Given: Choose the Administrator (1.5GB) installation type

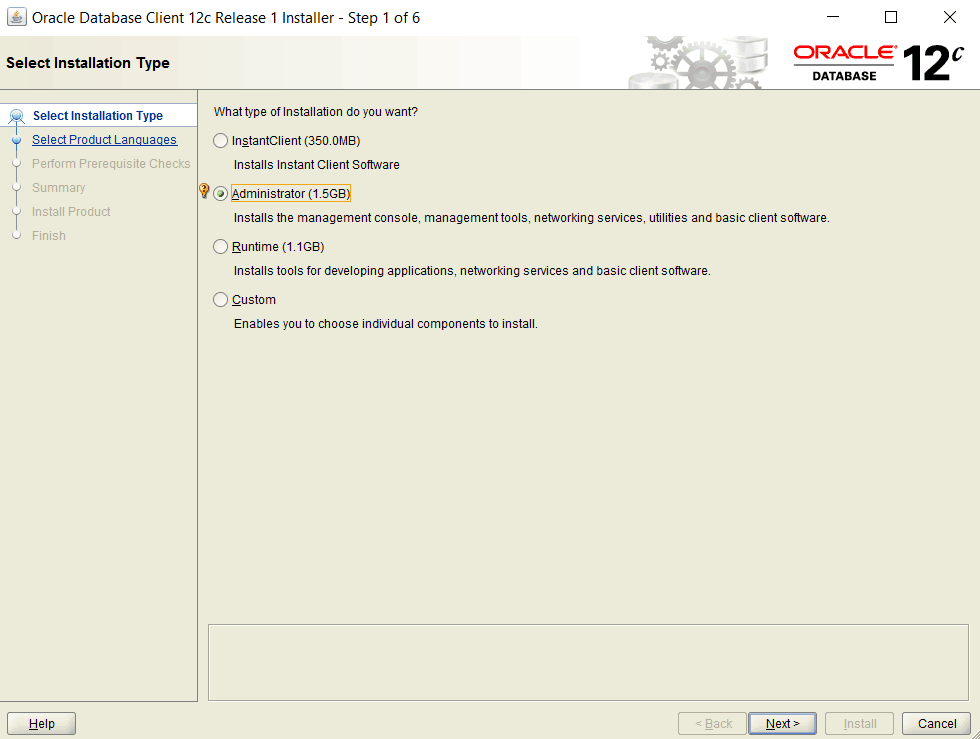Looking at the screenshot, I should pos(220,194).
